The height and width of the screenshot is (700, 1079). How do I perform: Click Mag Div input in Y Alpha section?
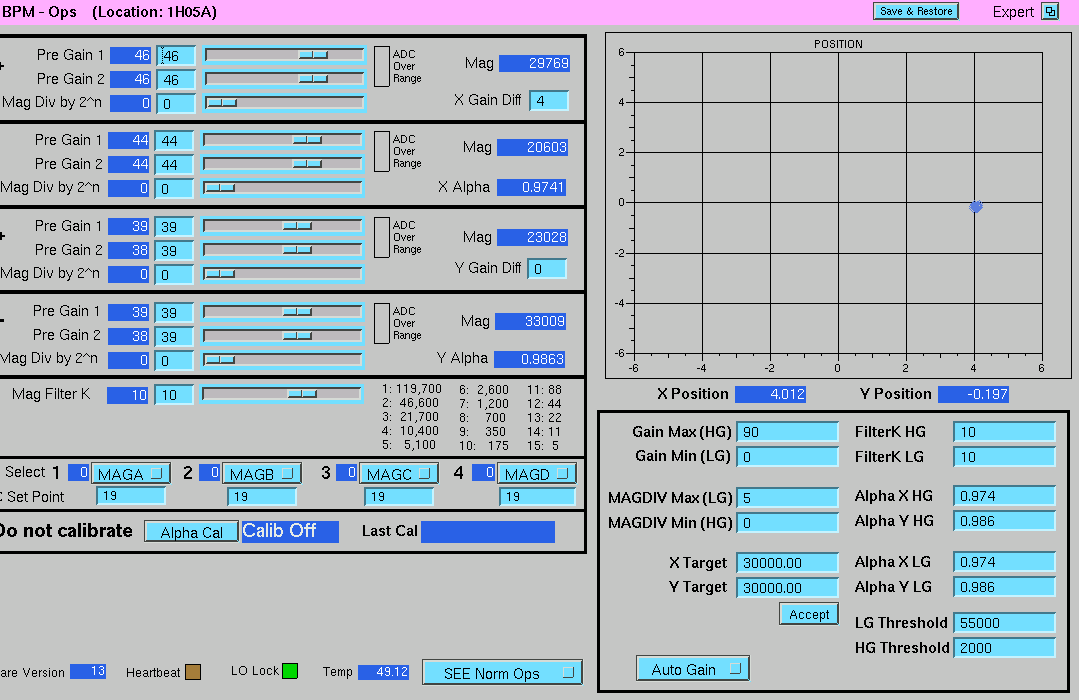pos(173,361)
